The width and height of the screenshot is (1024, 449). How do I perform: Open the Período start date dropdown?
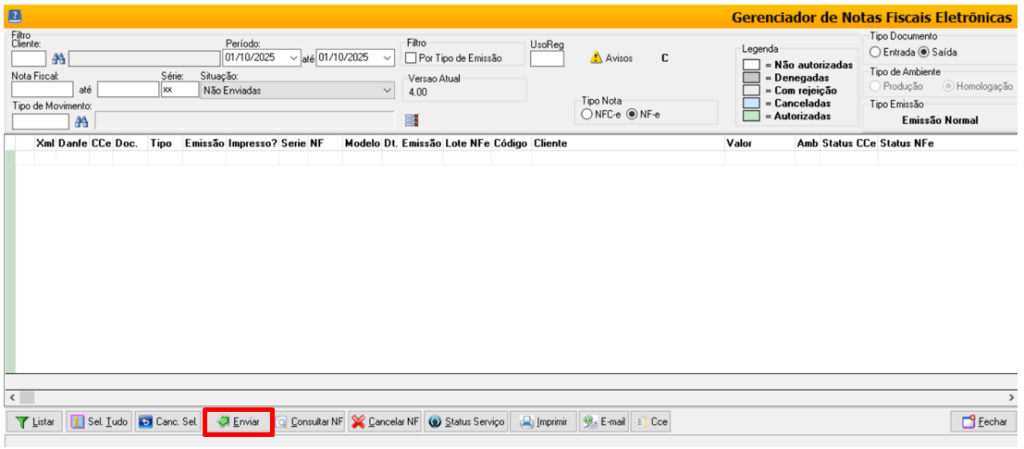tap(293, 58)
